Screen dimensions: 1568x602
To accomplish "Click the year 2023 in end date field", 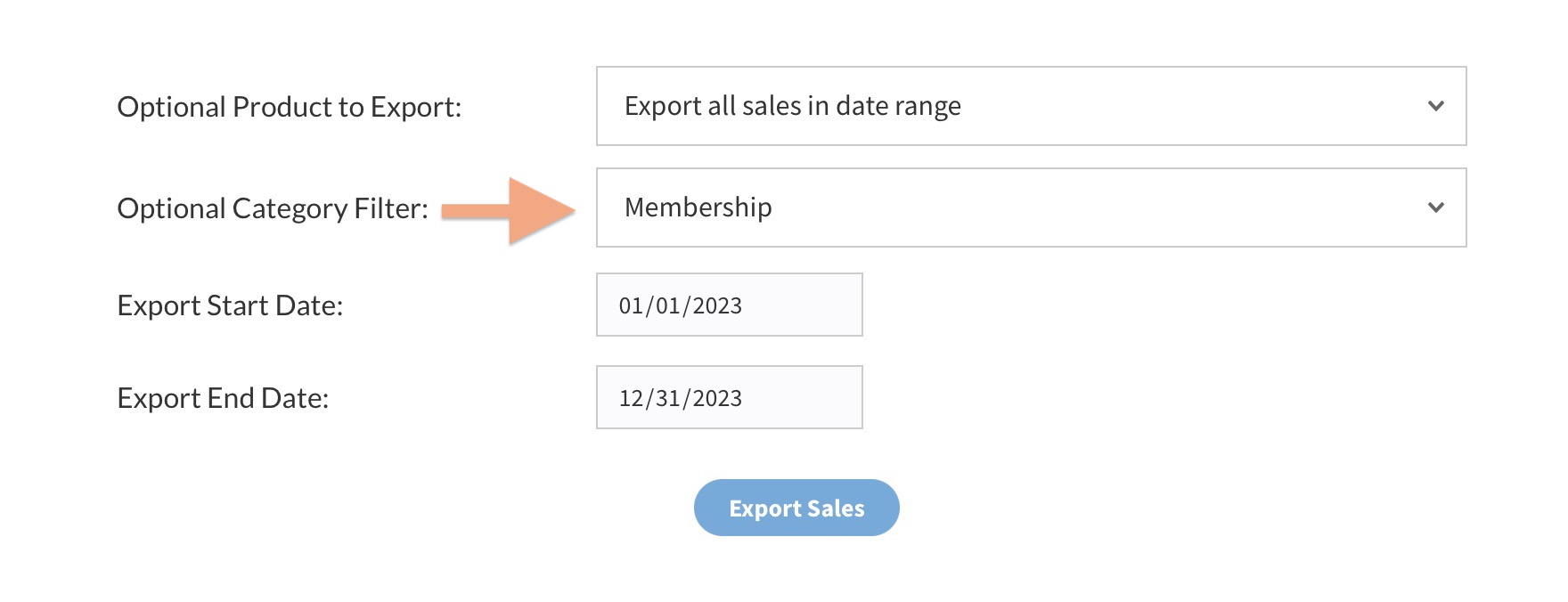I will (x=717, y=398).
